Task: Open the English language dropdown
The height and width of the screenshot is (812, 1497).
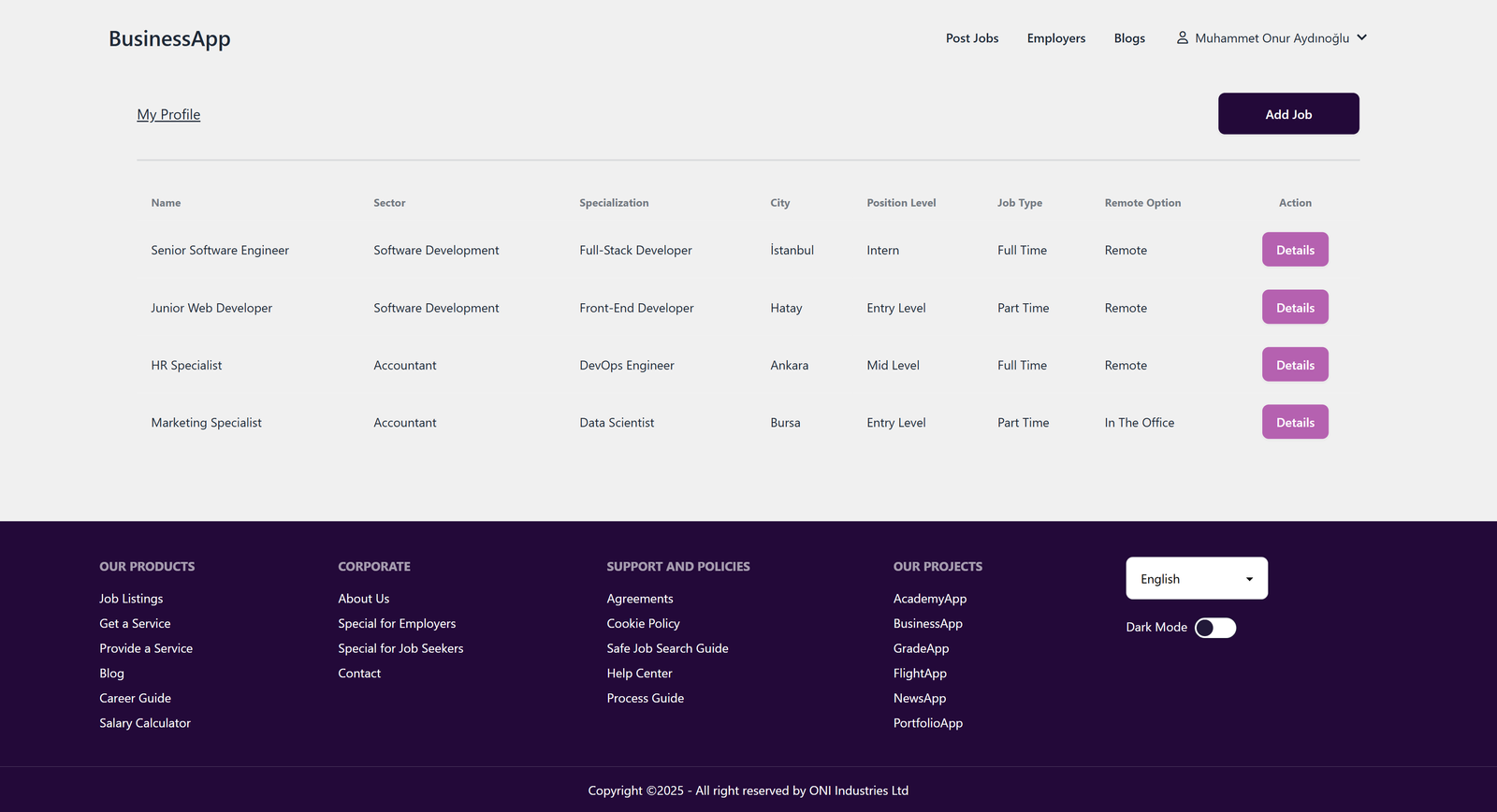Action: (x=1197, y=579)
